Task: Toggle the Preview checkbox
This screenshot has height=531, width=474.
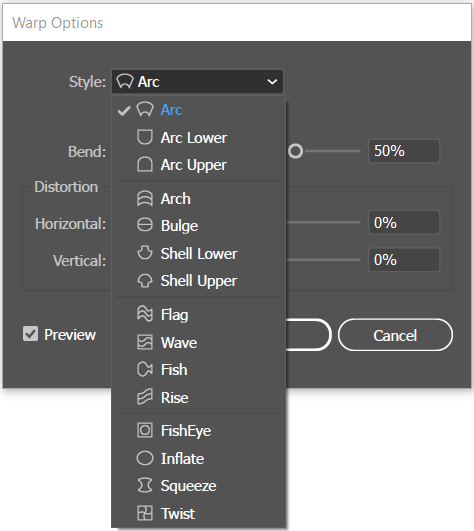Action: coord(30,334)
